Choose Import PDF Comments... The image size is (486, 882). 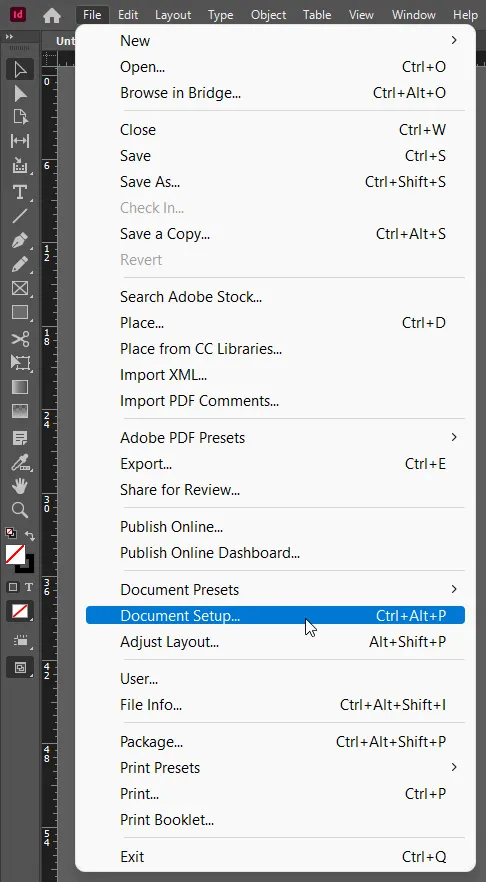(x=276, y=400)
